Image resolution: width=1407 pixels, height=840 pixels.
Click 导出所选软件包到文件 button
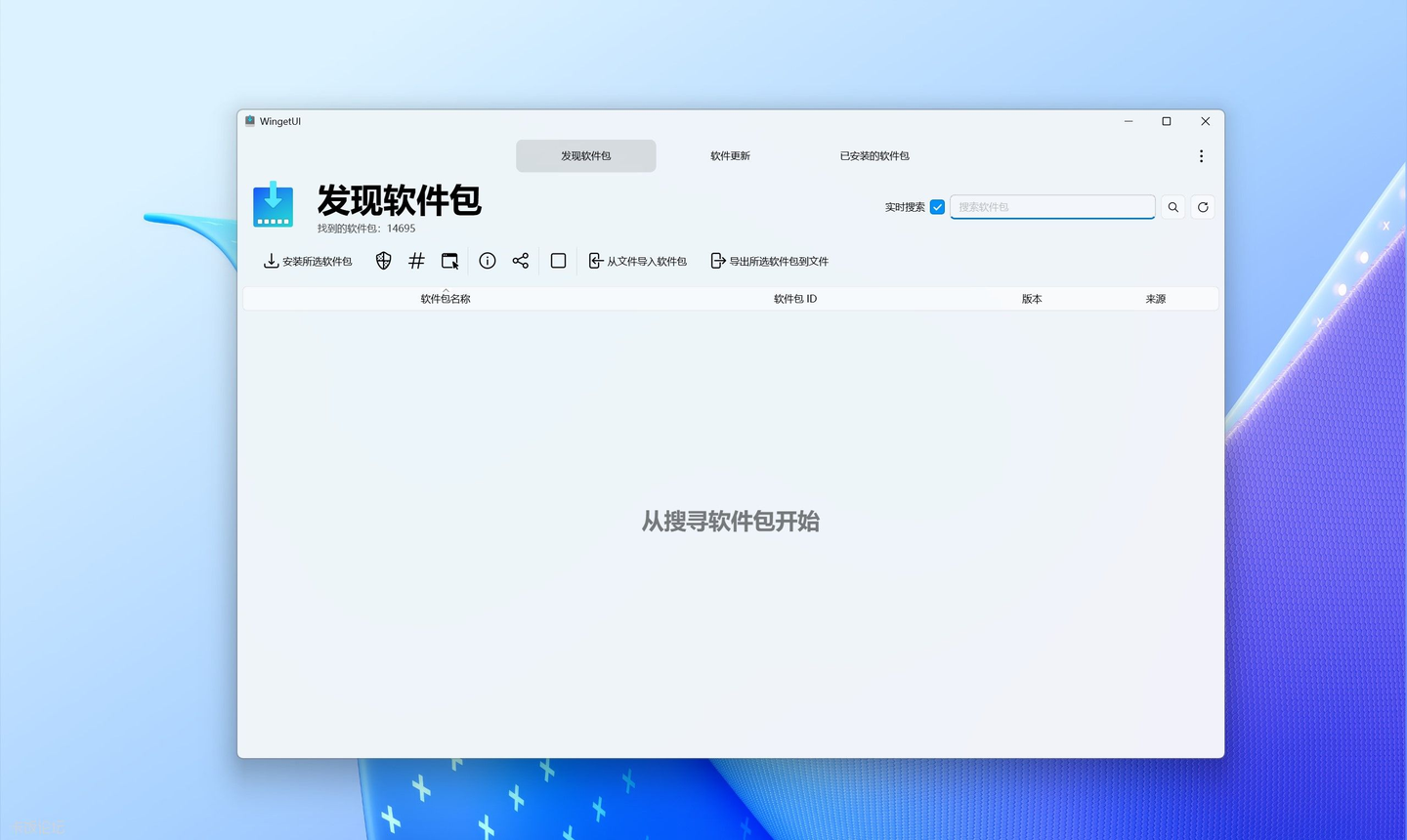click(769, 261)
